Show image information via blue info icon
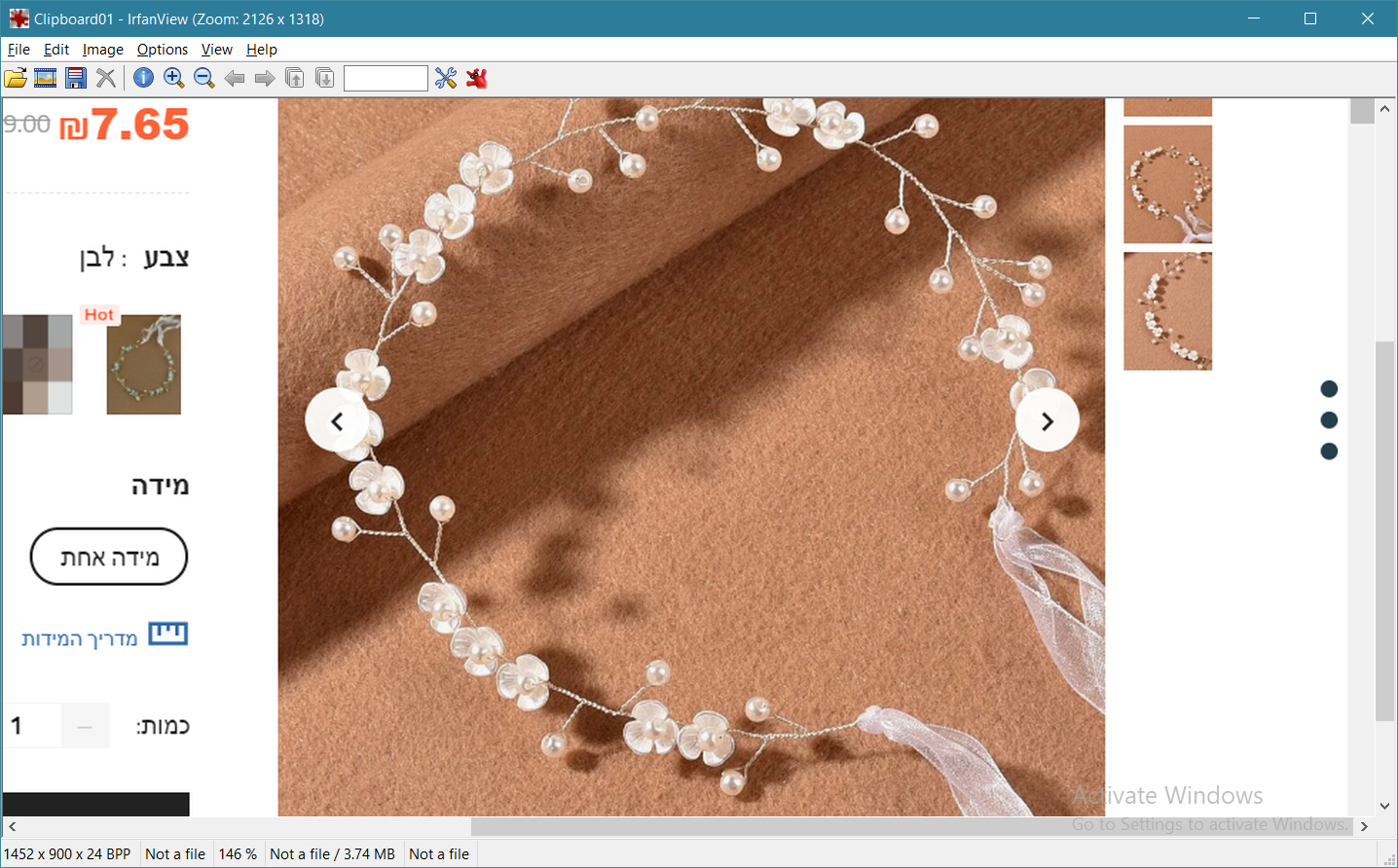This screenshot has width=1398, height=868. (x=143, y=79)
